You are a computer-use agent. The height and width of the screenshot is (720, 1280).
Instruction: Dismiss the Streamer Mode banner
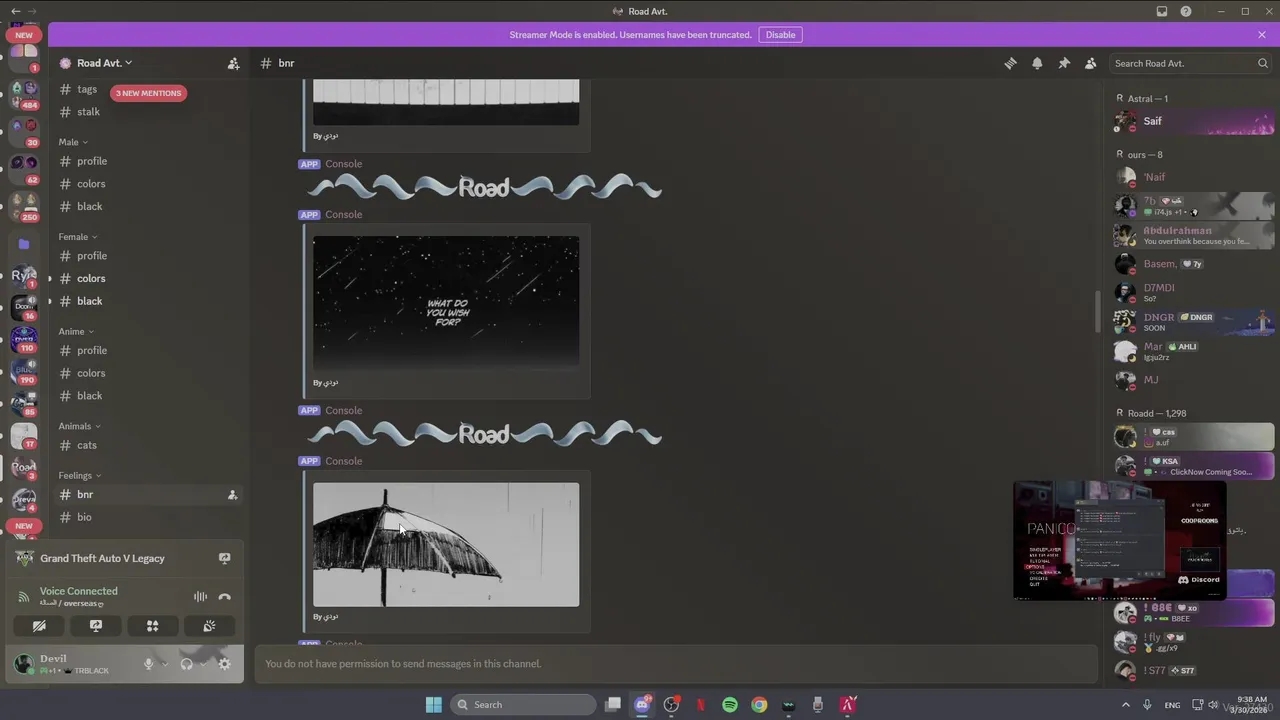1262,35
